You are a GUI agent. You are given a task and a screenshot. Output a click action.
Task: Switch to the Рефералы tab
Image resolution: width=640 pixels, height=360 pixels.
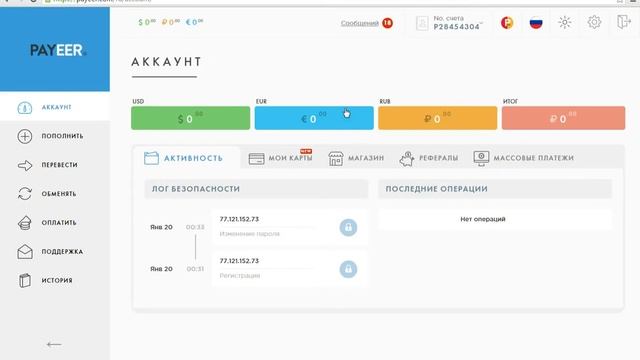[x=429, y=158]
